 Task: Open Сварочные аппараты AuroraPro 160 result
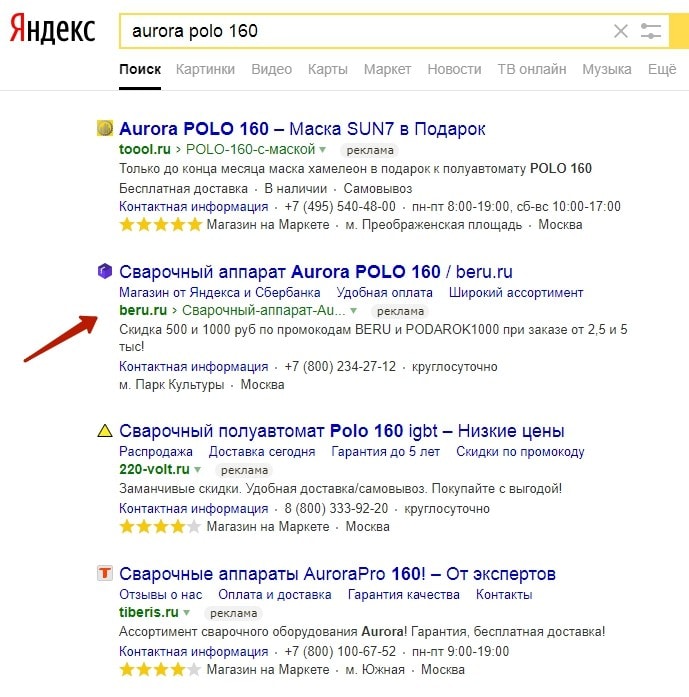coord(337,574)
